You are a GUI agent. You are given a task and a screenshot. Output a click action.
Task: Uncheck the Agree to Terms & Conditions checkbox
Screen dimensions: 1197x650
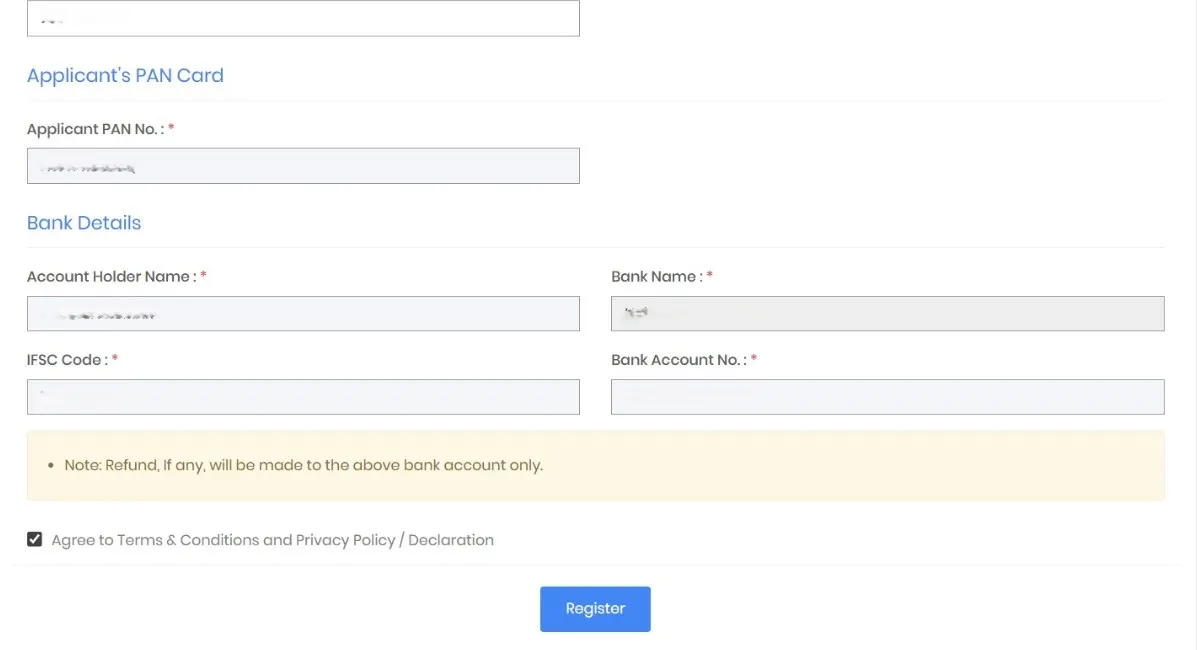point(34,538)
